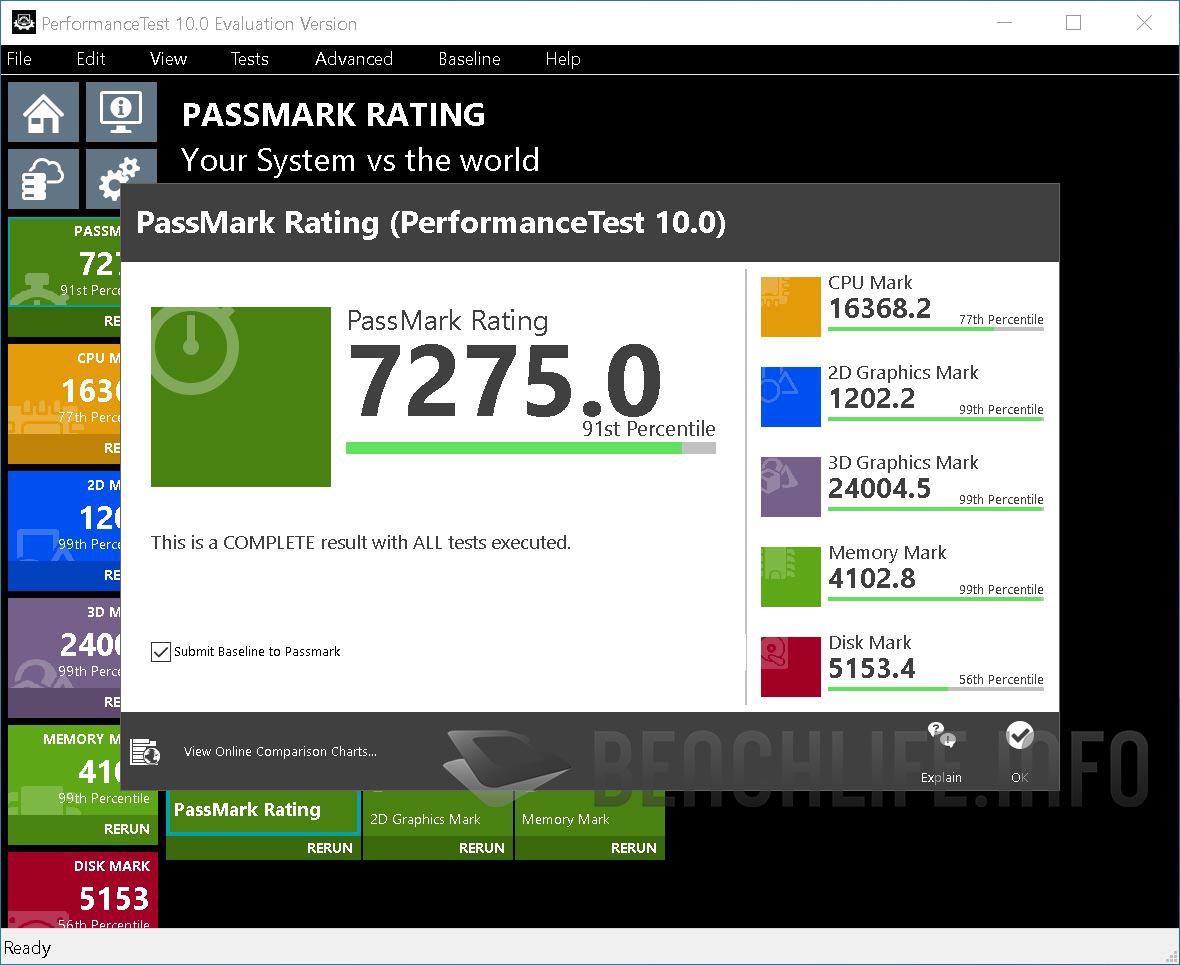Open the settings gear icon
The width and height of the screenshot is (1180, 965).
coord(121,178)
